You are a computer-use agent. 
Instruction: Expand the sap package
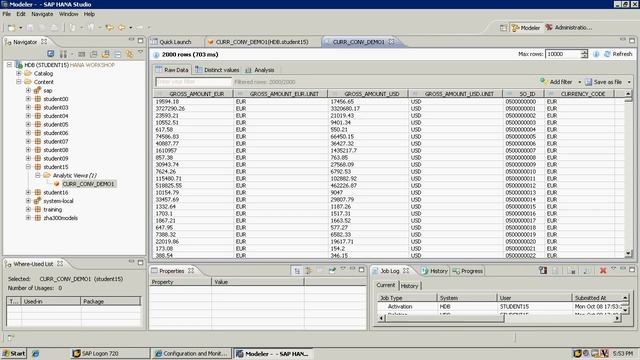[x=28, y=91]
